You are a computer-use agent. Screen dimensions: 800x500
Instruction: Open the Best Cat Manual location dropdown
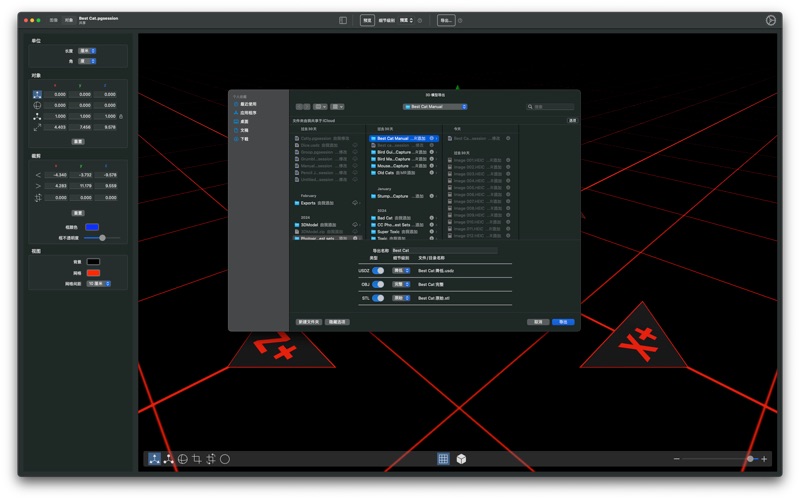tap(435, 106)
